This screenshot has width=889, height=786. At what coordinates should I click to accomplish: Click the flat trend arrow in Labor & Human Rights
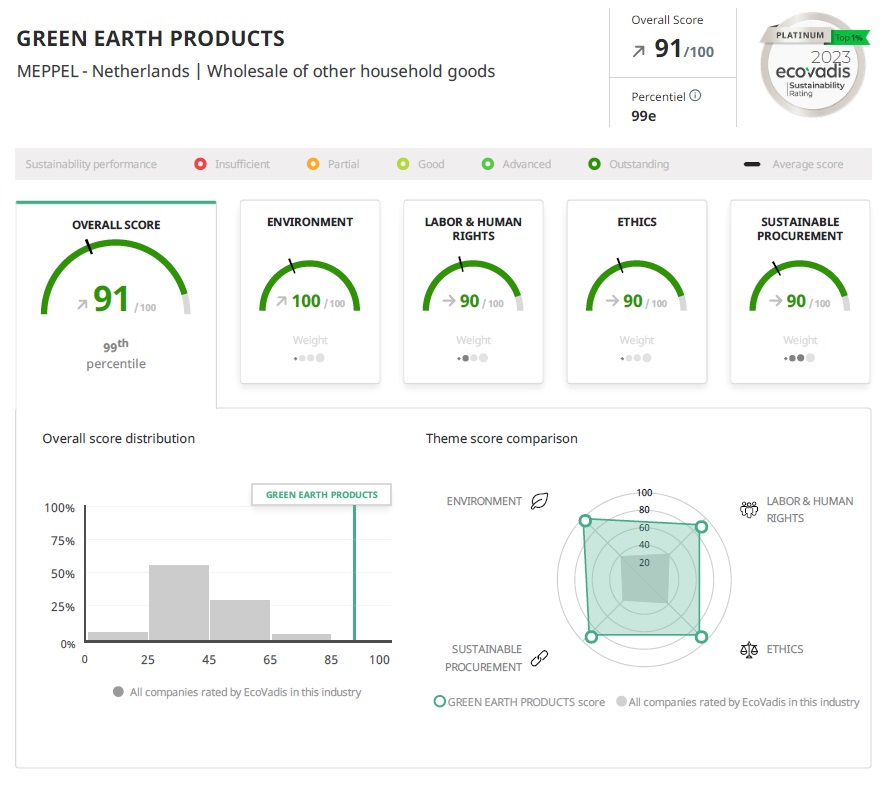(x=449, y=301)
